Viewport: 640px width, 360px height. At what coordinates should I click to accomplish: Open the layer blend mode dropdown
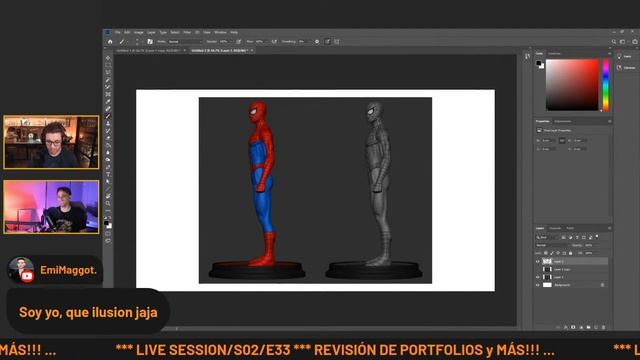click(552, 245)
